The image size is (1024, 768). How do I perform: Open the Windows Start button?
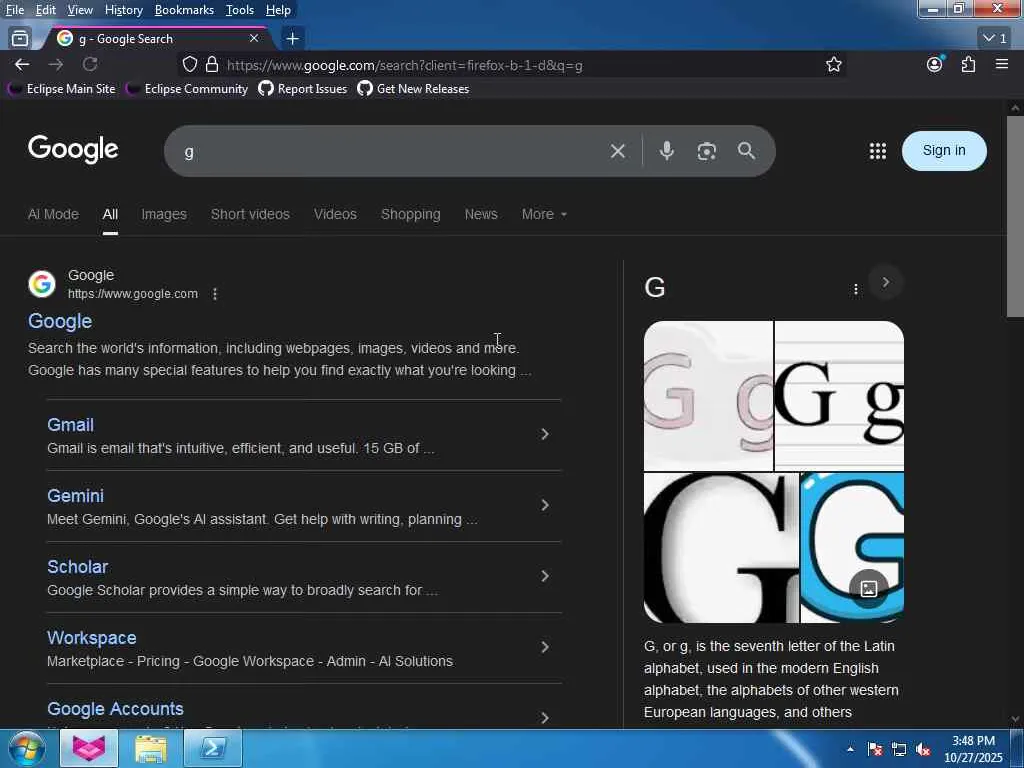[26, 748]
